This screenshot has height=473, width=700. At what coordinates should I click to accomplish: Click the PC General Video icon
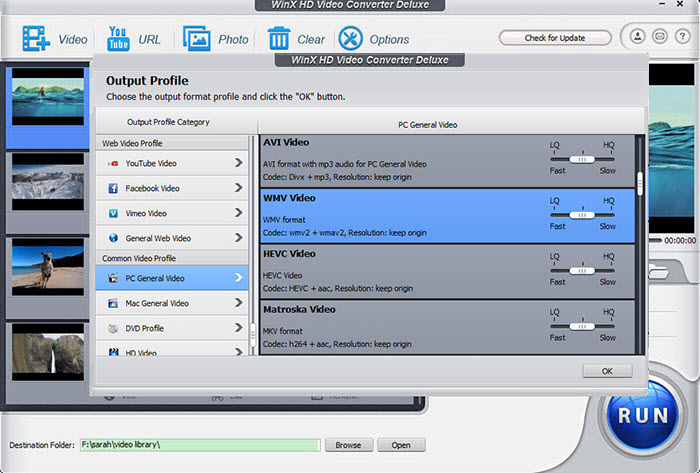coord(113,278)
